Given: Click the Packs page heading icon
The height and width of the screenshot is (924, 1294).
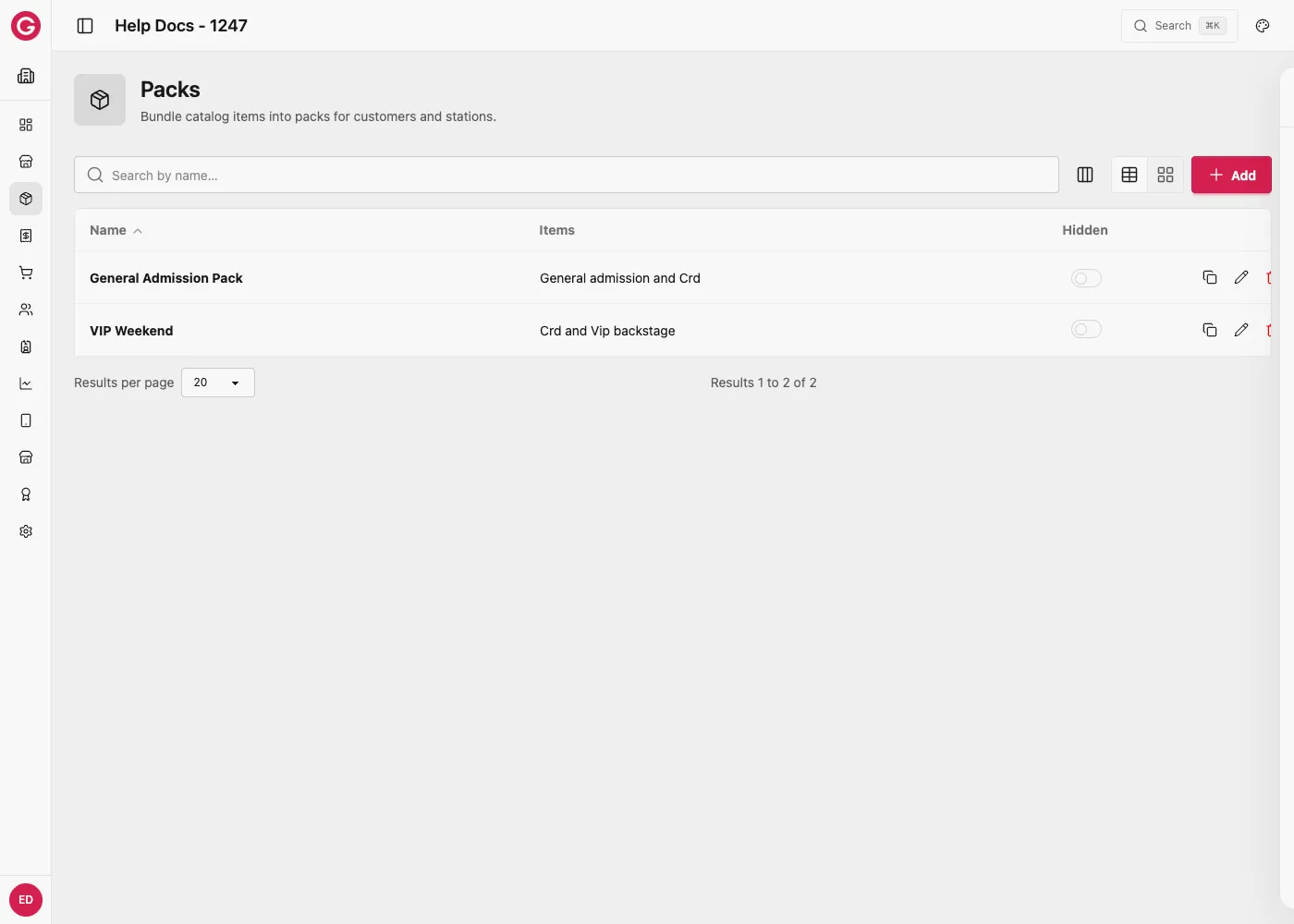Looking at the screenshot, I should [x=100, y=100].
